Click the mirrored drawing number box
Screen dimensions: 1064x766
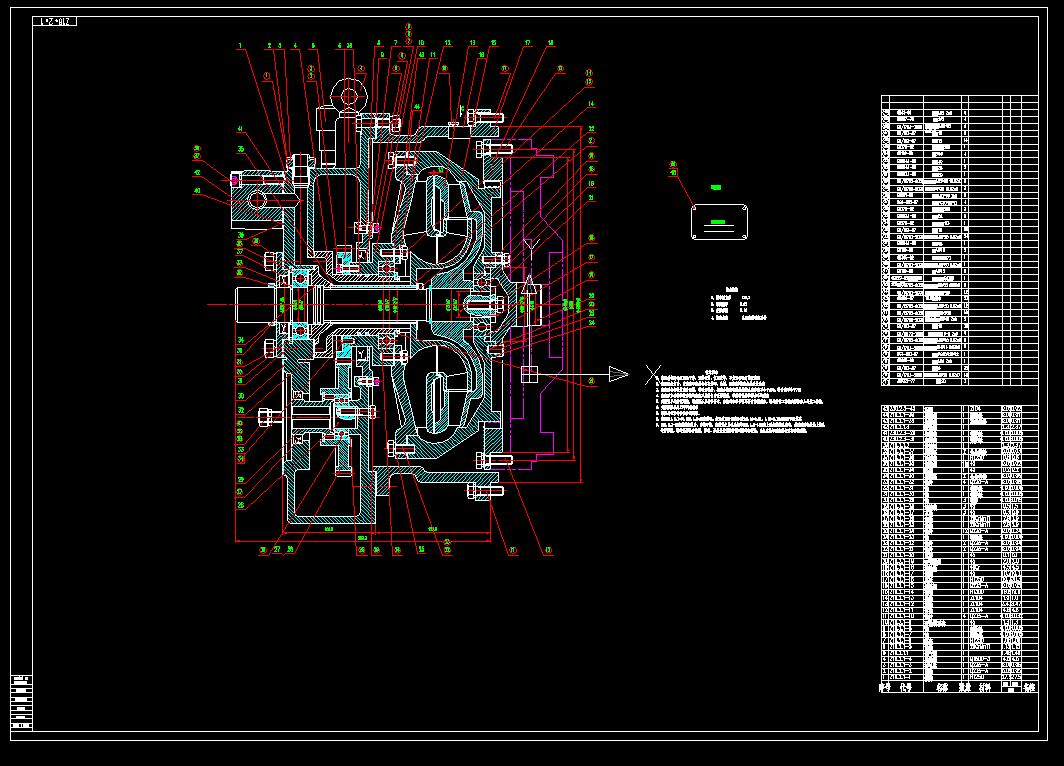55,22
